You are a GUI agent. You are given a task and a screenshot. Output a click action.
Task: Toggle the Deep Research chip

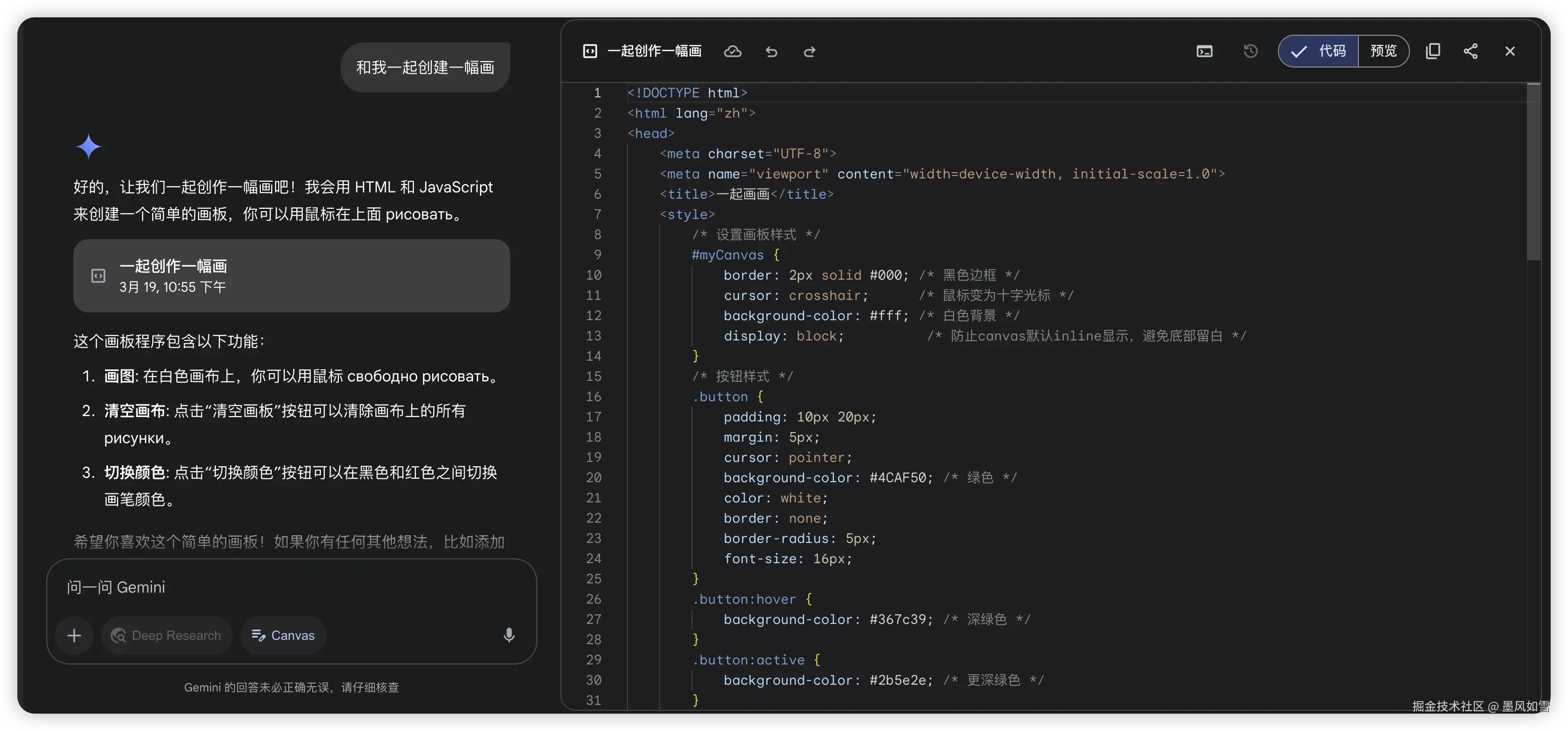pyautogui.click(x=166, y=636)
